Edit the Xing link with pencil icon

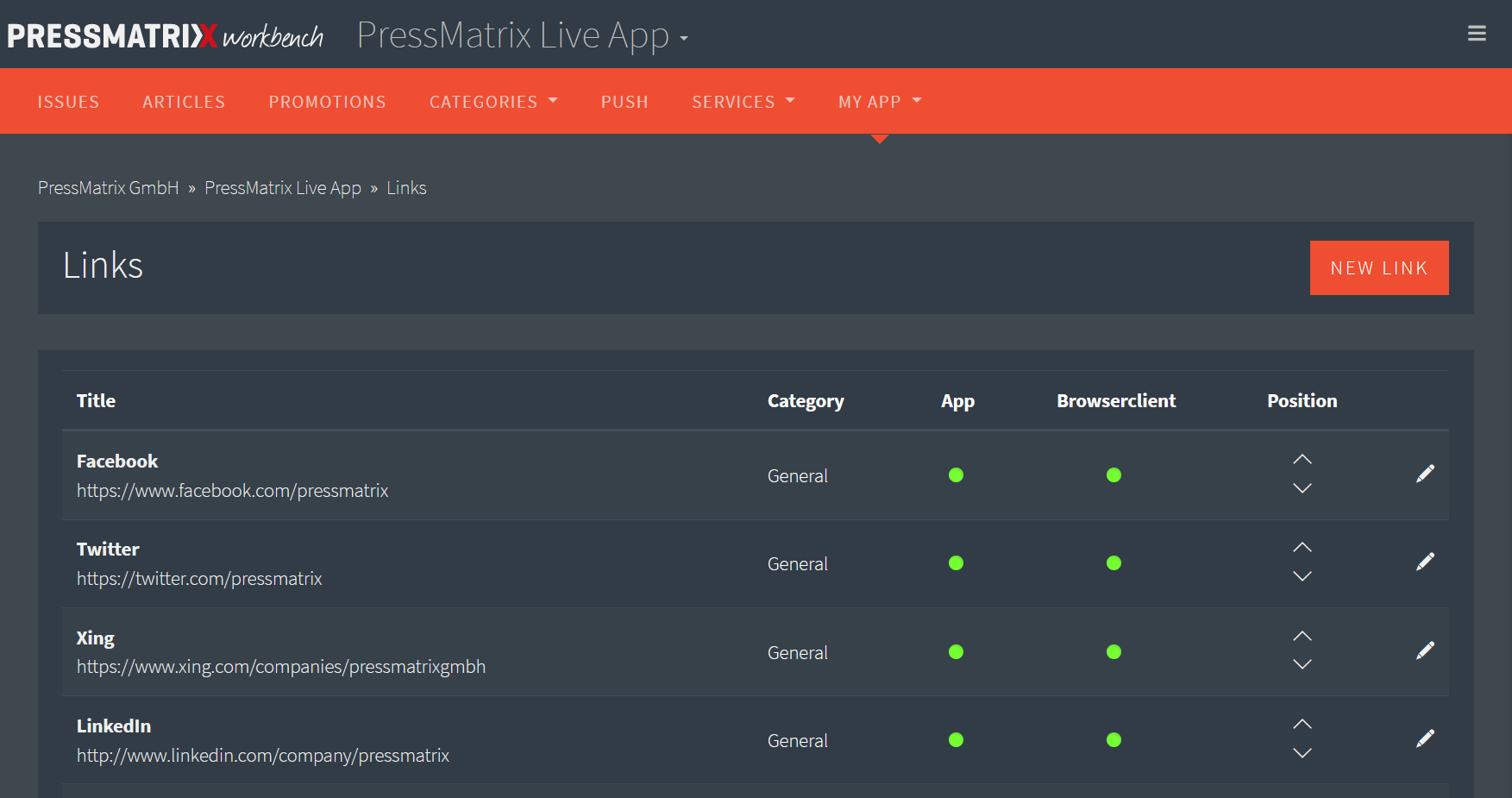click(1425, 650)
